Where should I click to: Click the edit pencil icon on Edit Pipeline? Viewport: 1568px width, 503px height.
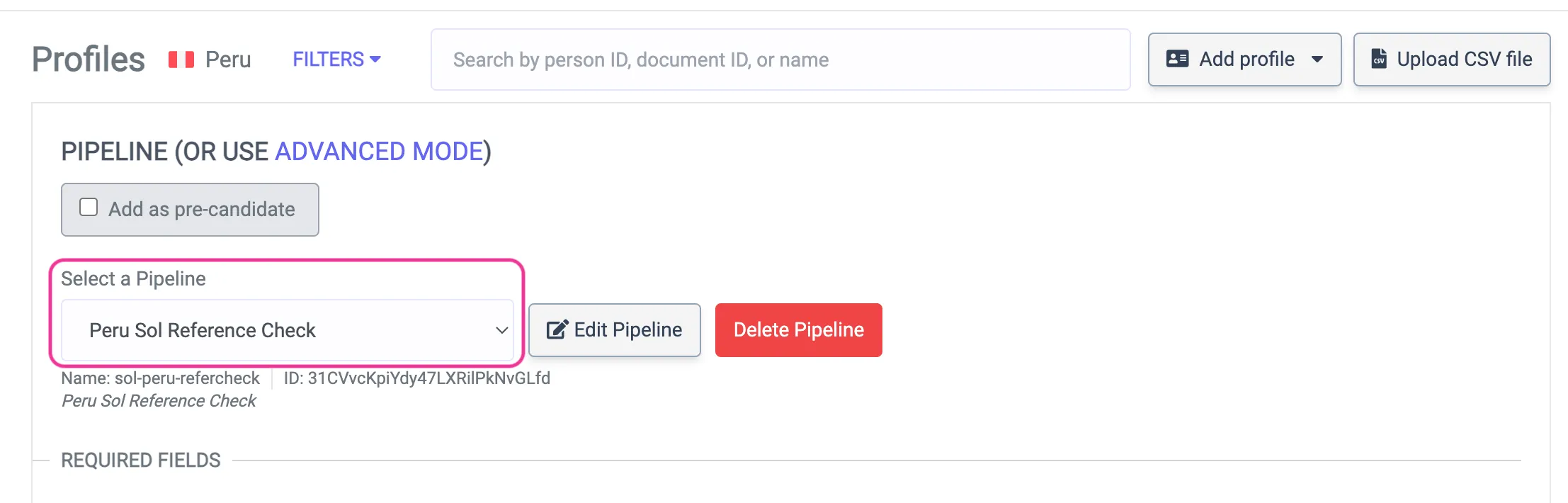(x=557, y=329)
